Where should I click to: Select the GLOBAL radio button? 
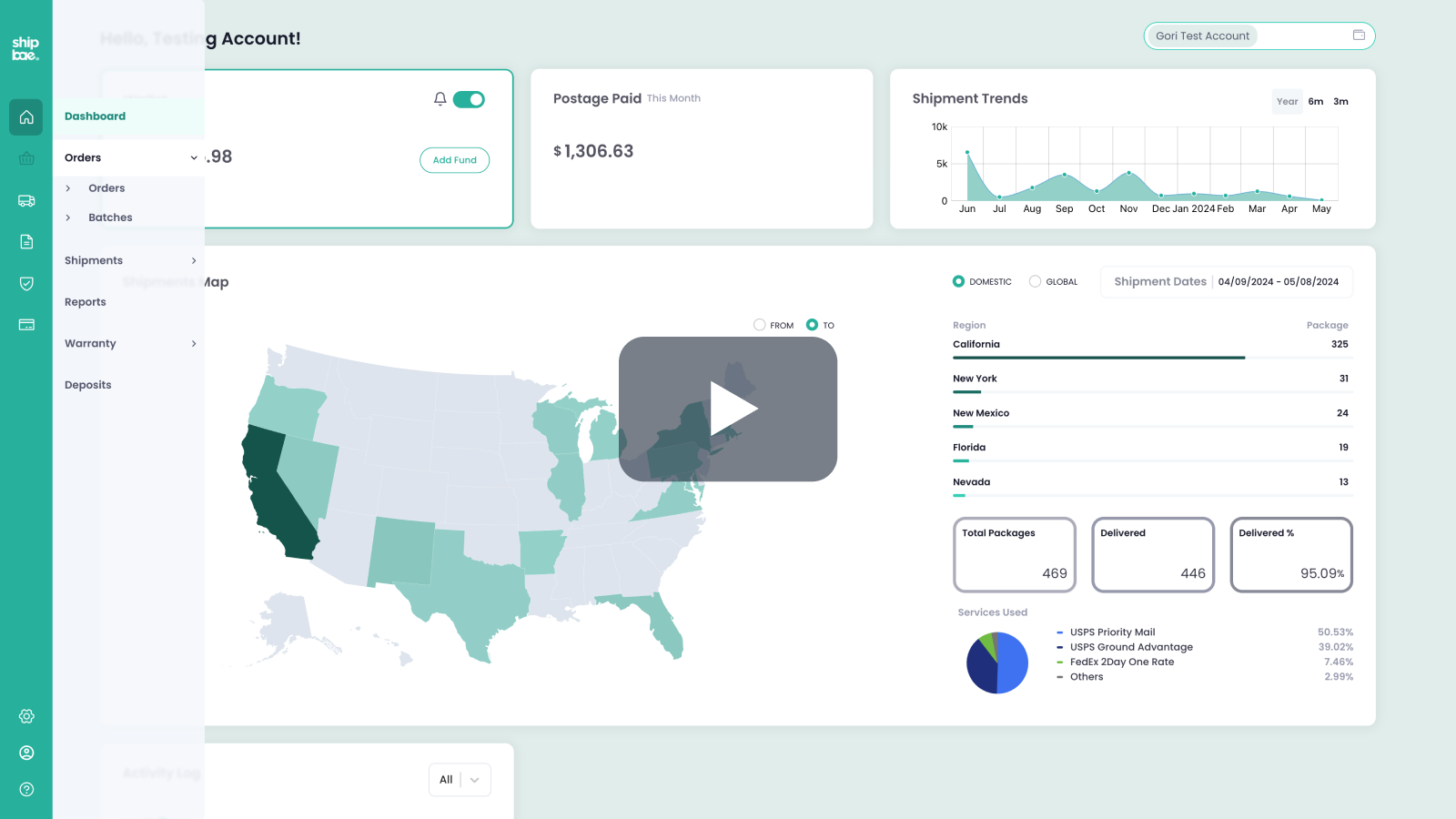pos(1035,281)
